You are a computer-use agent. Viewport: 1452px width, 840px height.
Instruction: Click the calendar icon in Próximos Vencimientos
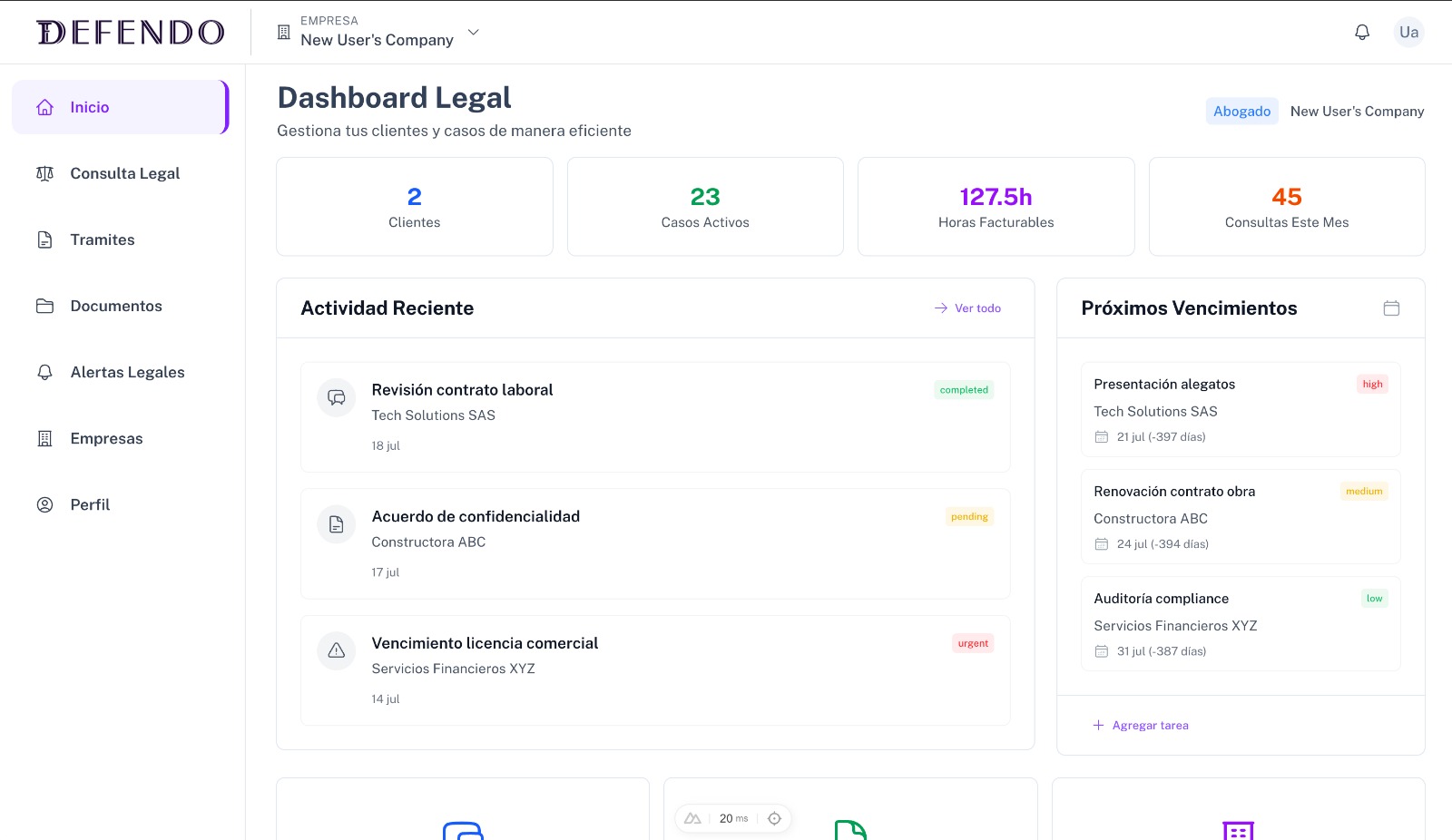click(1392, 308)
